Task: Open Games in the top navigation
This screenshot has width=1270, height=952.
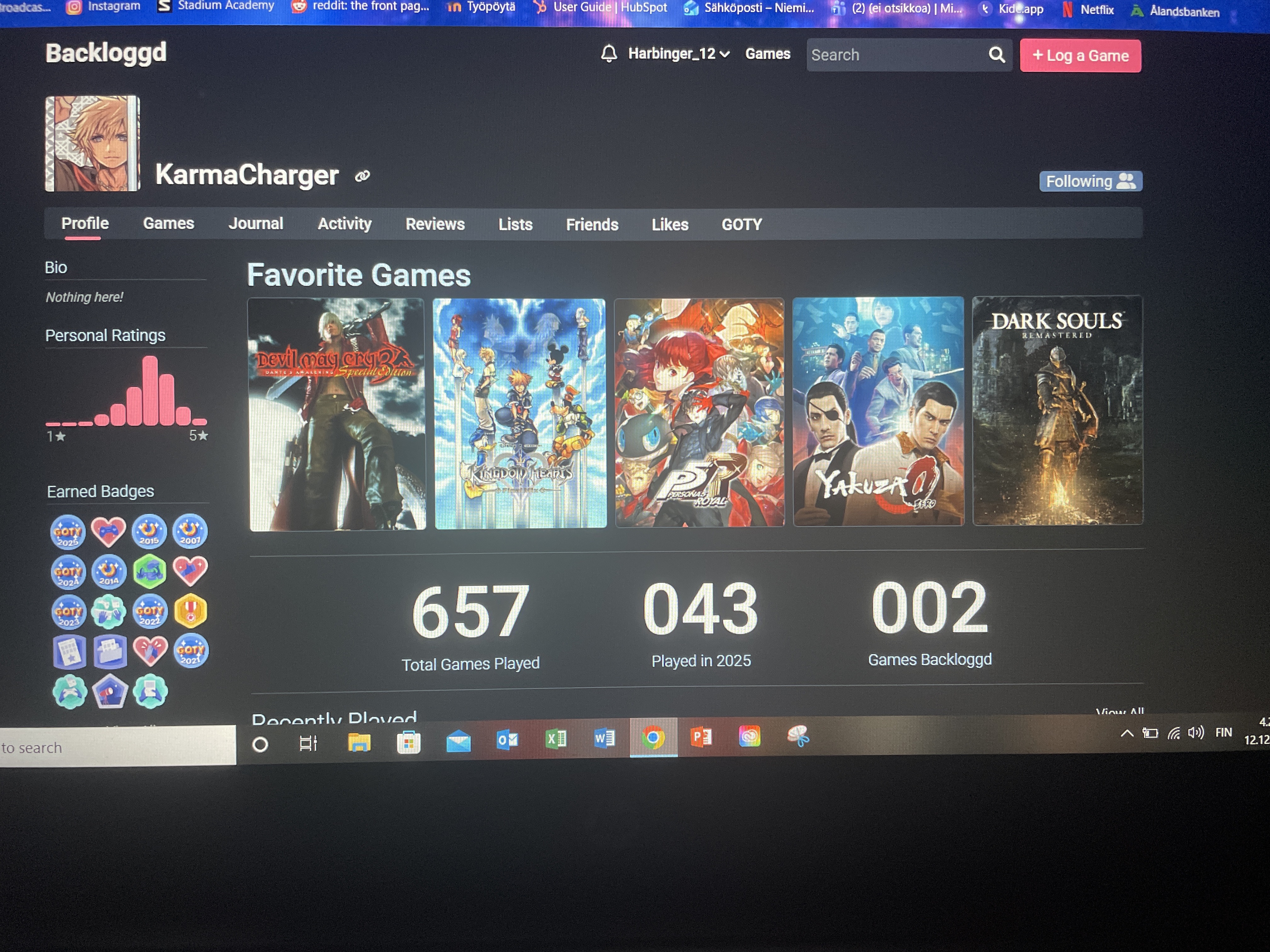Action: coord(768,54)
